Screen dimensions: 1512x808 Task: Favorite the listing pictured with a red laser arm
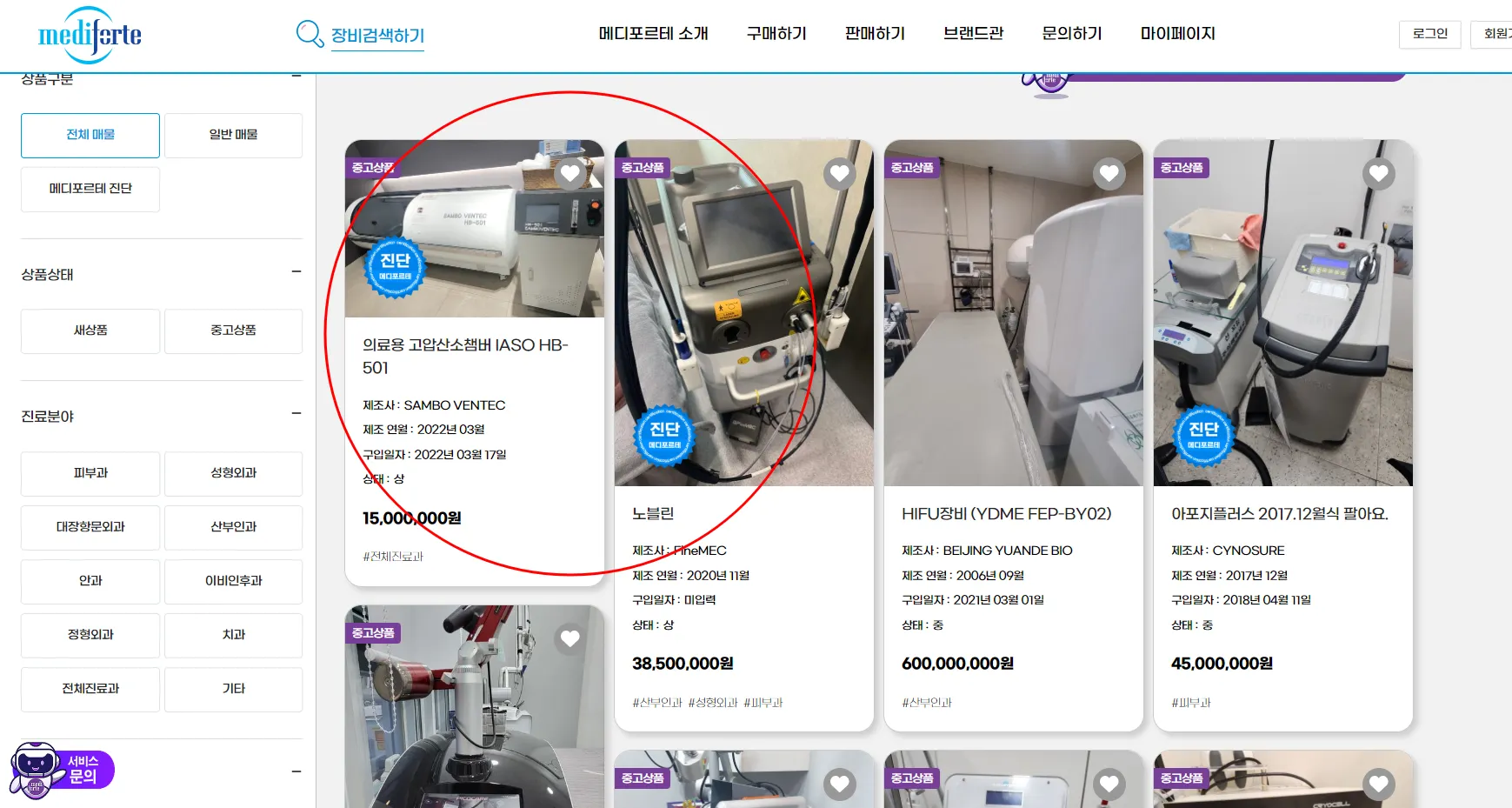(570, 638)
